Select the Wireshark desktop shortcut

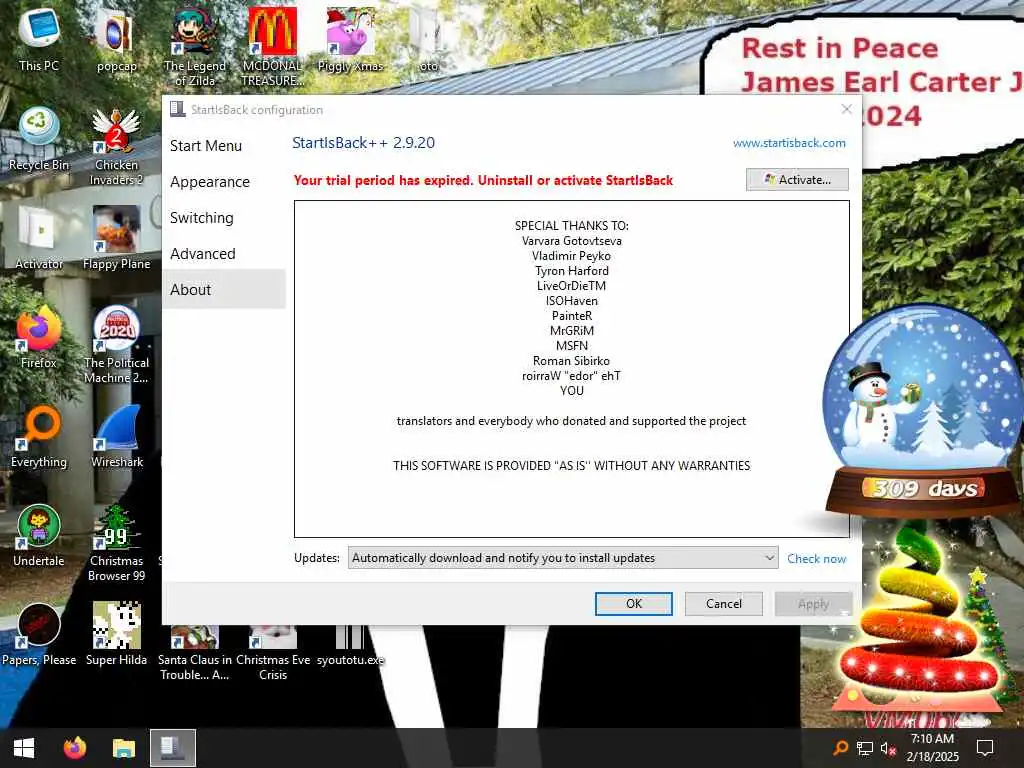point(116,437)
